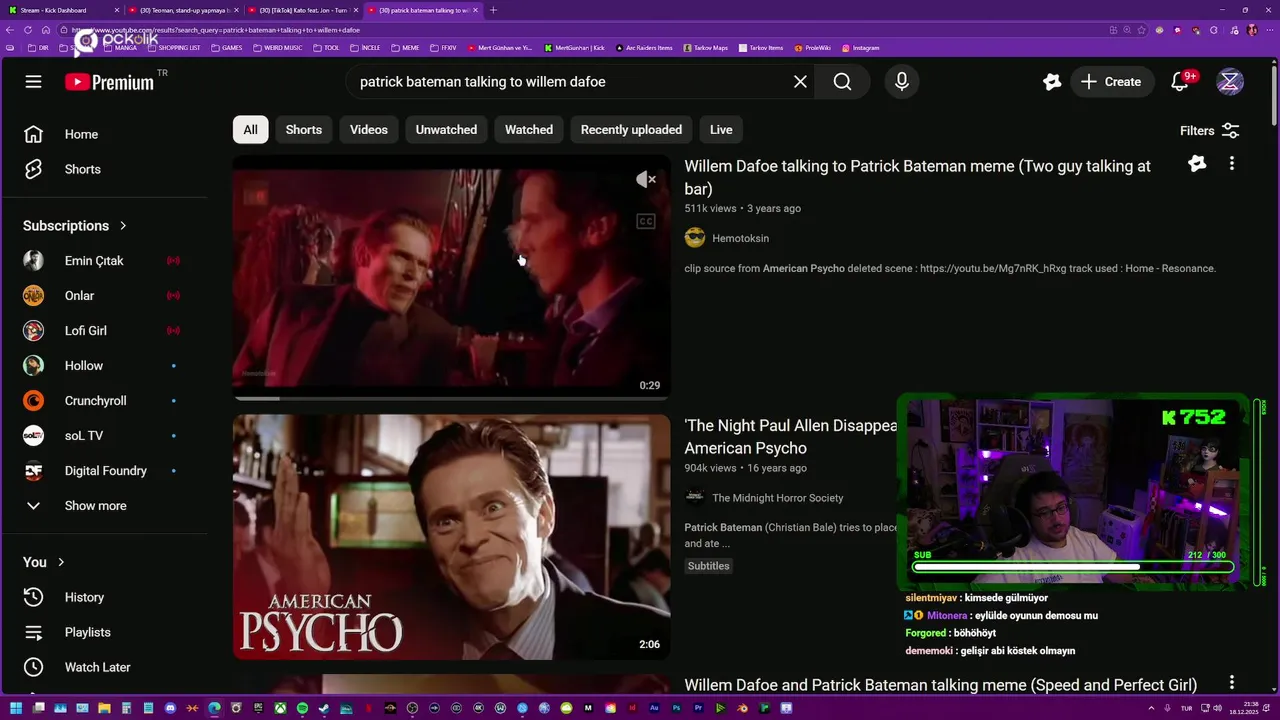
Task: Click the Create button
Action: (x=1110, y=82)
